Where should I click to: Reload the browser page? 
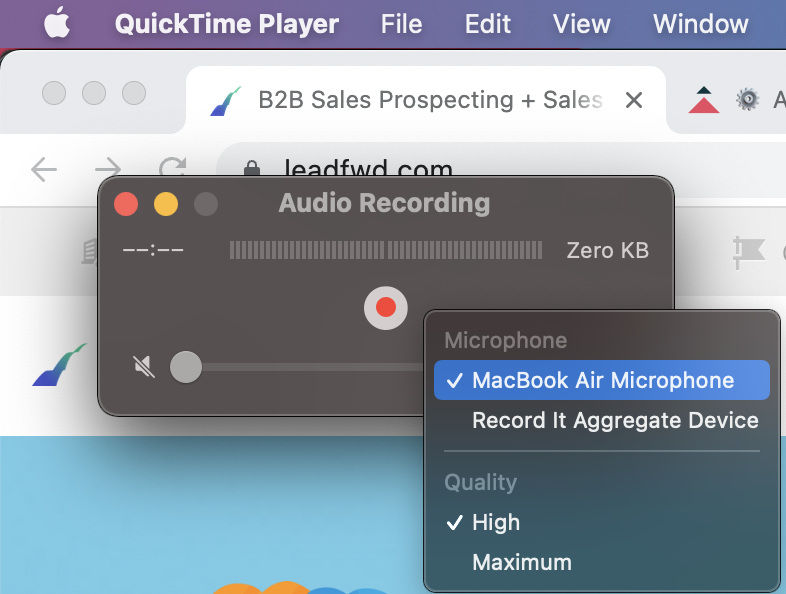pos(172,166)
